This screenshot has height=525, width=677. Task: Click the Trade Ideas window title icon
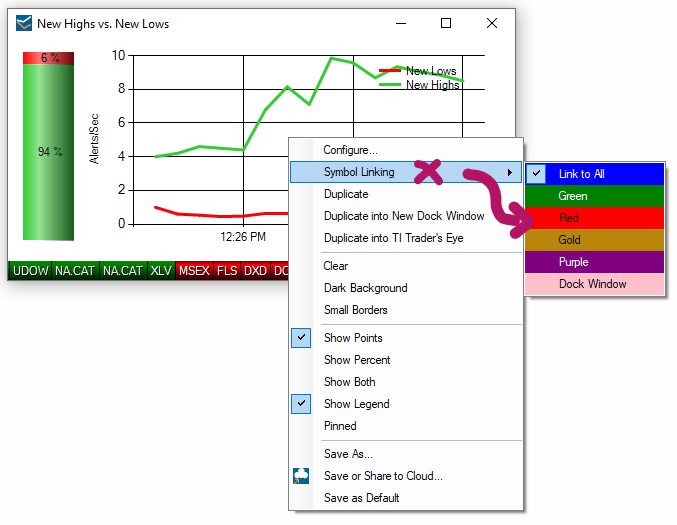tap(24, 23)
